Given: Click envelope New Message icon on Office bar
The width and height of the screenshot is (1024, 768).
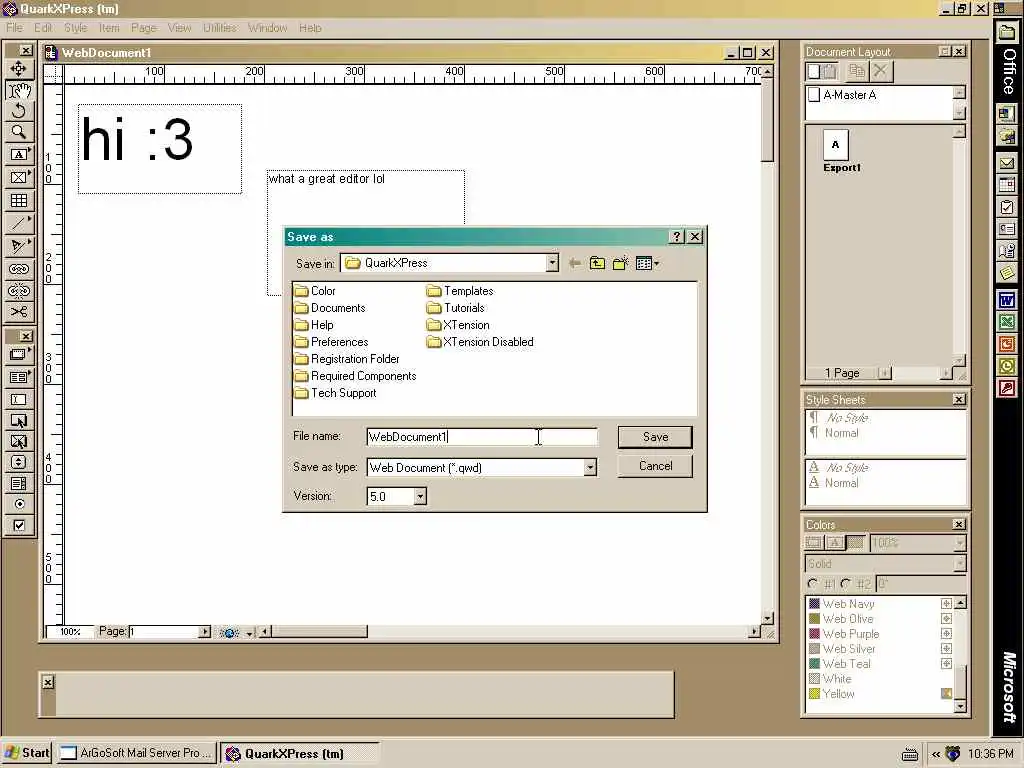Looking at the screenshot, I should click(1007, 163).
